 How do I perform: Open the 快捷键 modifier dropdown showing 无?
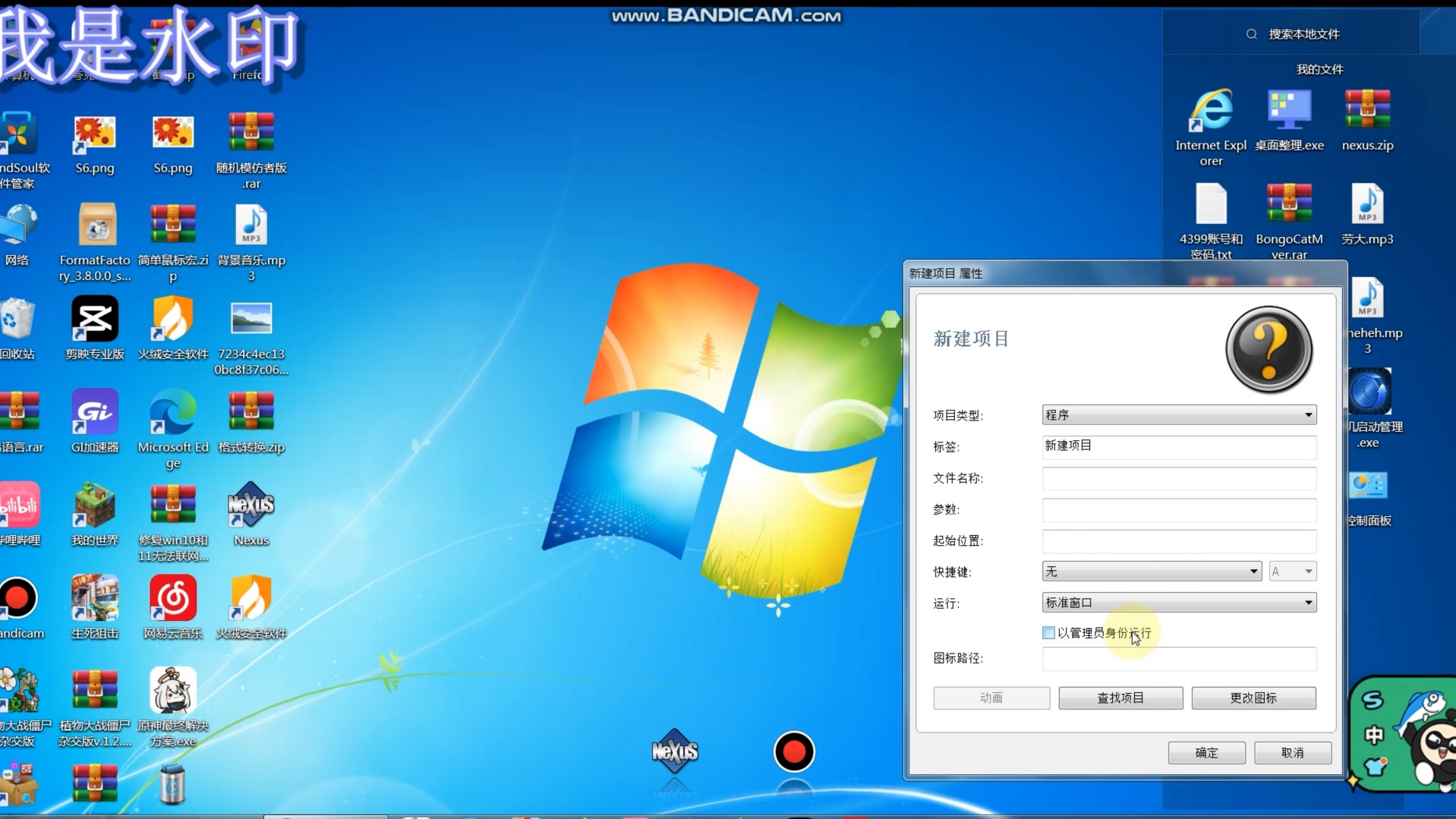(x=1152, y=572)
